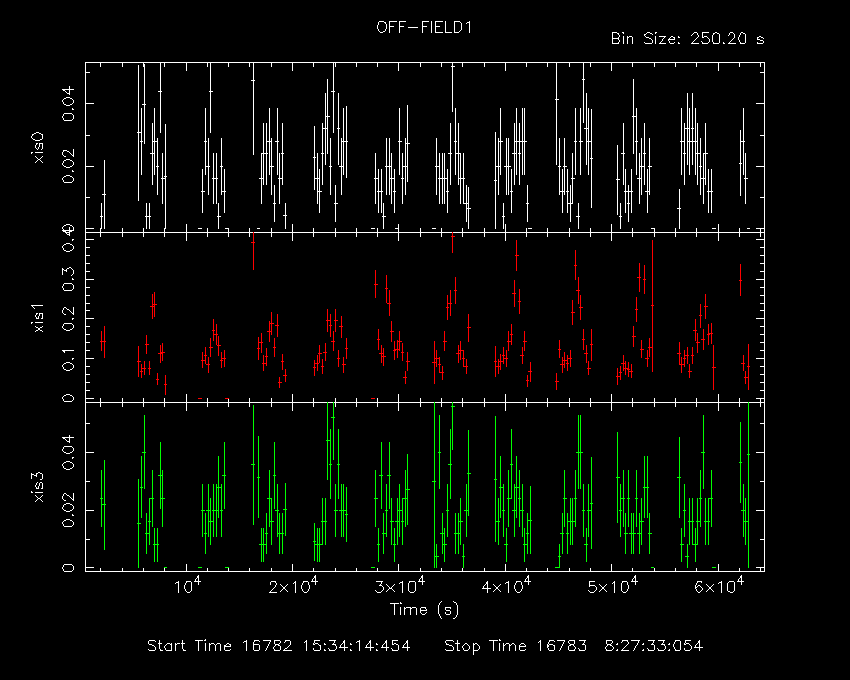
Task: Click the 0.04 tick label on xis0 axis
Action: (69, 103)
